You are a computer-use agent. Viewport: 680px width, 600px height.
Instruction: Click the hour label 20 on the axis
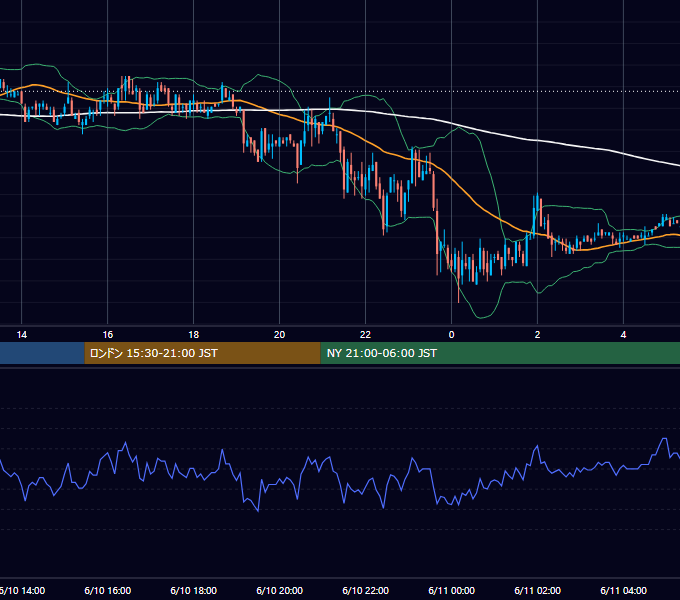[279, 335]
